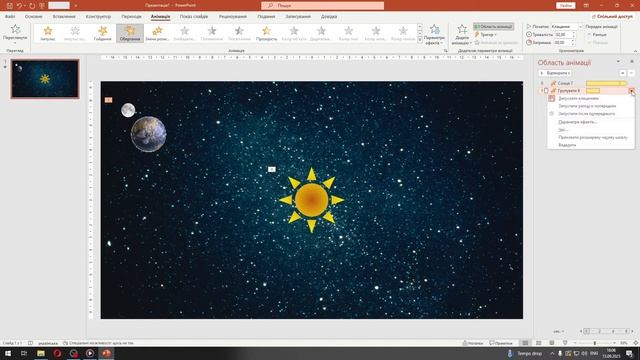This screenshot has height=360, width=640.
Task: Apply the grow/shrink animation with two stars
Action: pos(157,33)
